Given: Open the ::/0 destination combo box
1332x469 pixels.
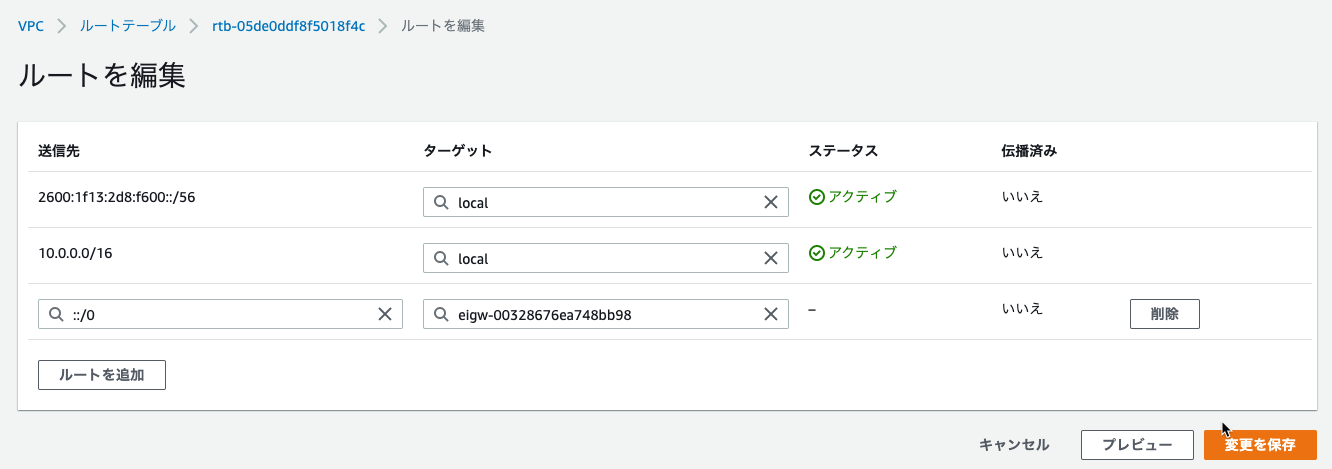Looking at the screenshot, I should point(220,314).
